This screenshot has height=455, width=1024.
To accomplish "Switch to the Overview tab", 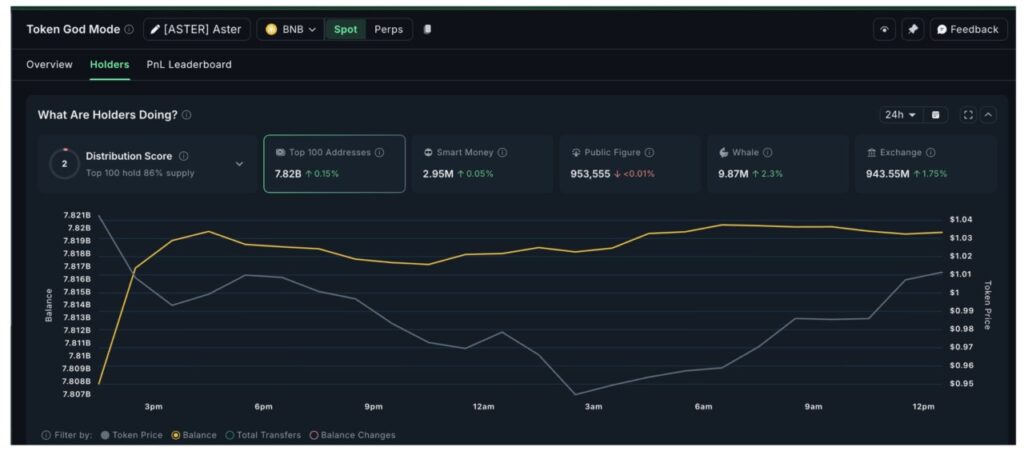I will click(x=49, y=65).
